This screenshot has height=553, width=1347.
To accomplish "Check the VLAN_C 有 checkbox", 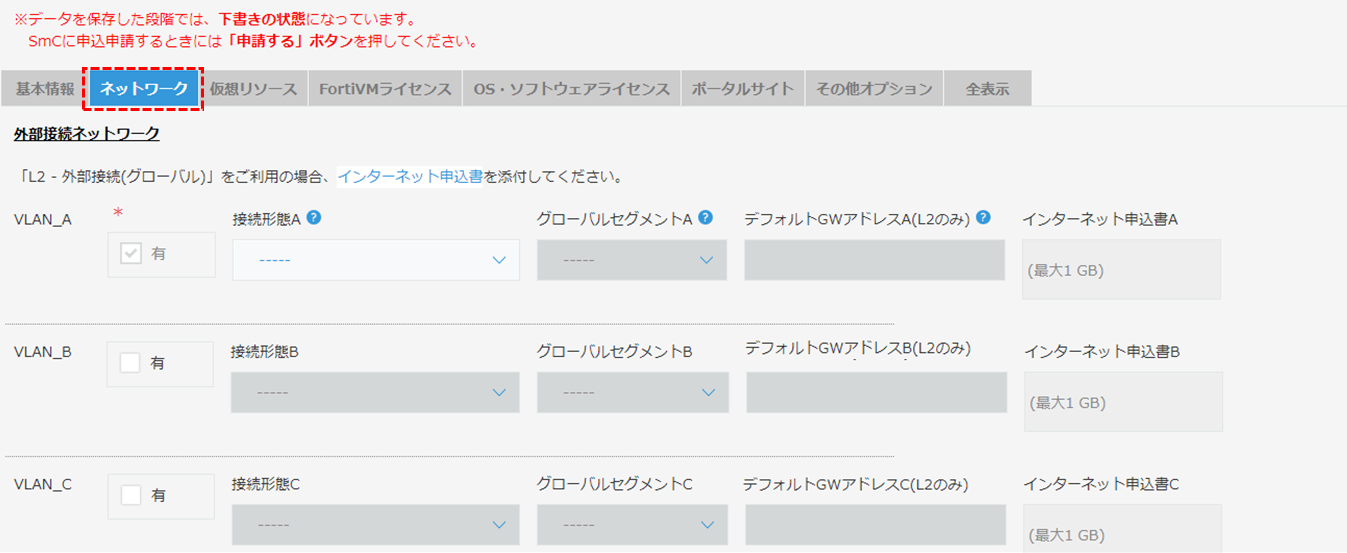I will (130, 495).
